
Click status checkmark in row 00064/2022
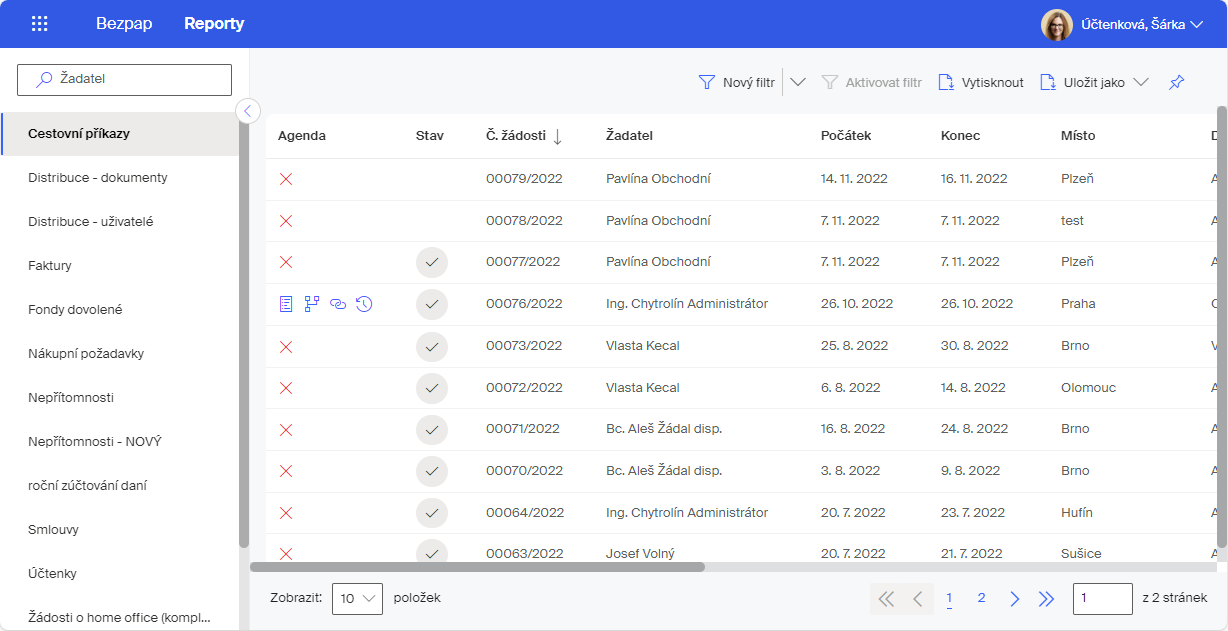[x=432, y=513]
